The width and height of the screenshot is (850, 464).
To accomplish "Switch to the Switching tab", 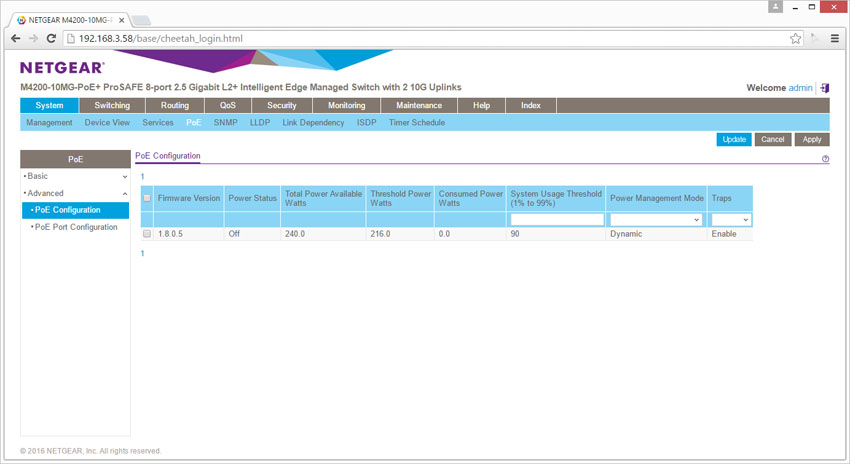I will coord(112,105).
